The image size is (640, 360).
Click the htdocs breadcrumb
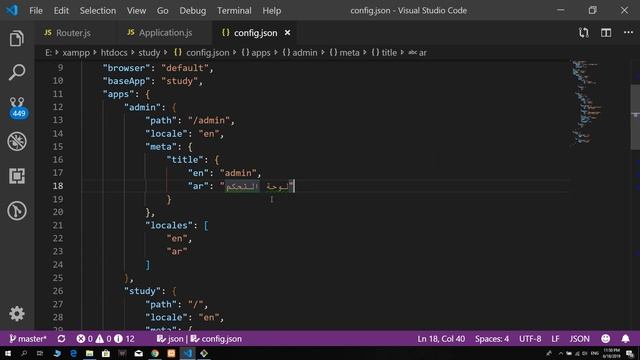pos(114,53)
